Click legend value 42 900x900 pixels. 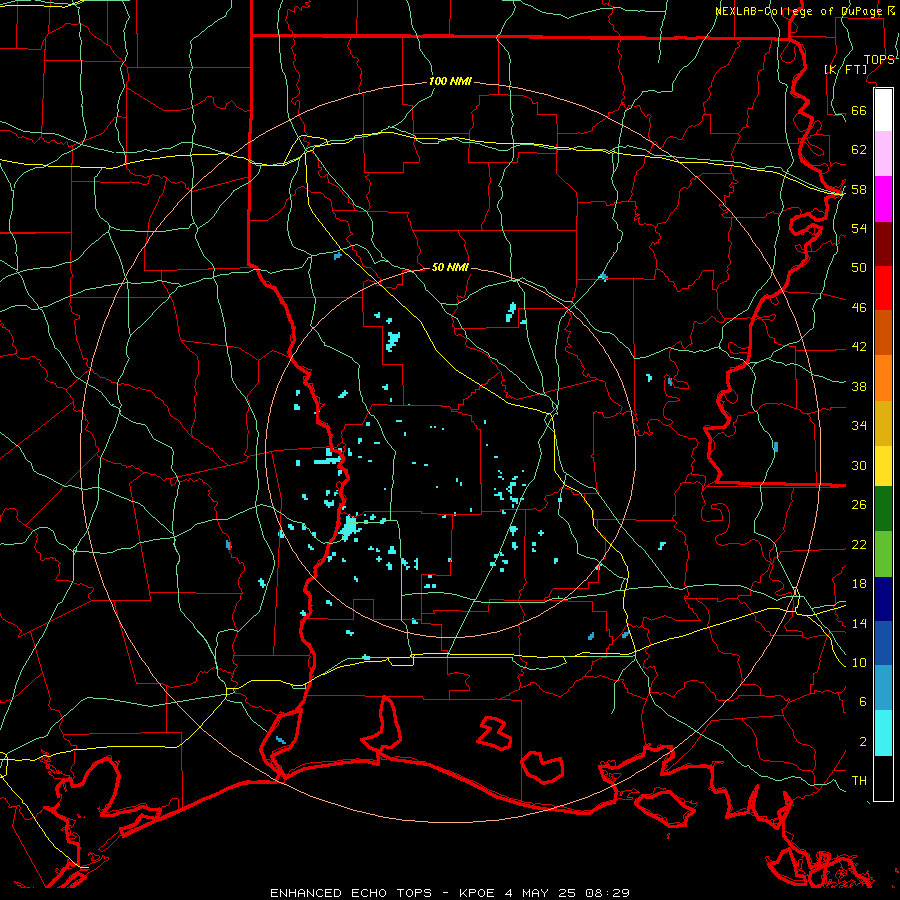click(x=859, y=346)
